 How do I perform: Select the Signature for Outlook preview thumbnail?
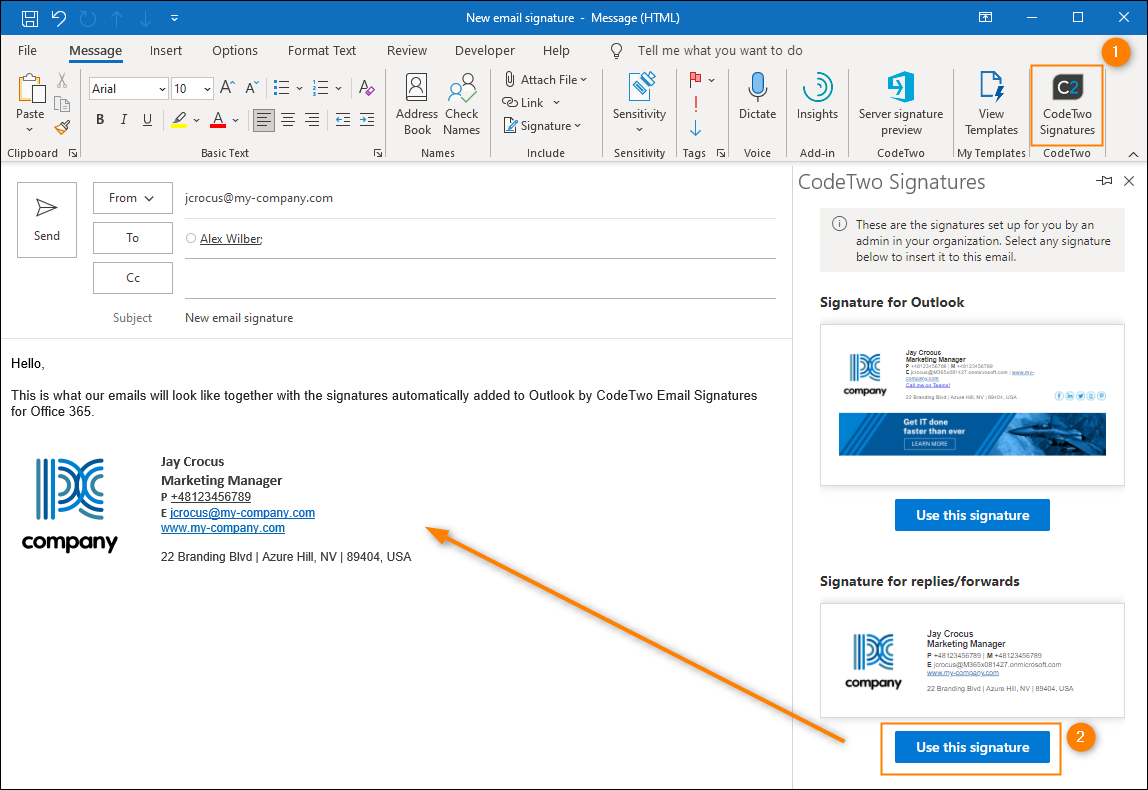pyautogui.click(x=972, y=405)
